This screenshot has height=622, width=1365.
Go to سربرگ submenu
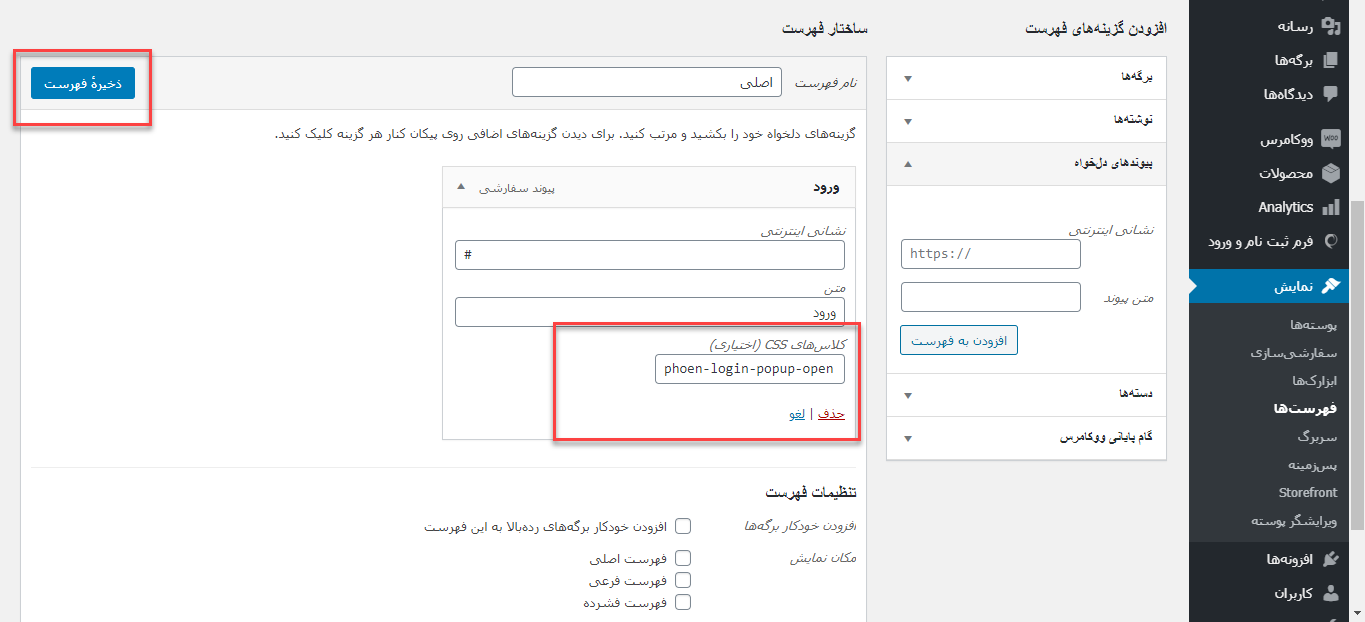point(1318,437)
